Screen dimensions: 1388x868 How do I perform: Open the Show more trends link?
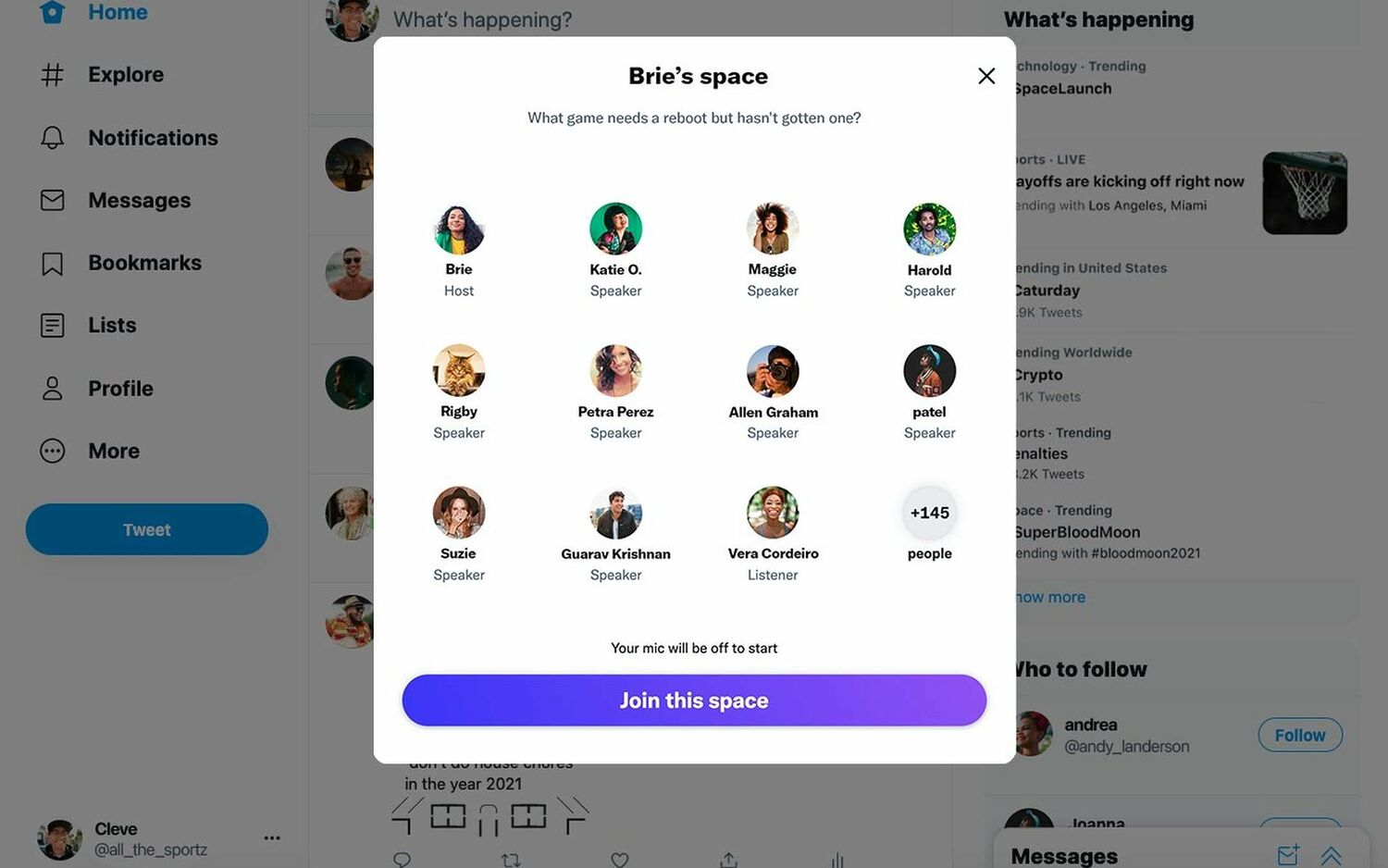(x=1049, y=597)
